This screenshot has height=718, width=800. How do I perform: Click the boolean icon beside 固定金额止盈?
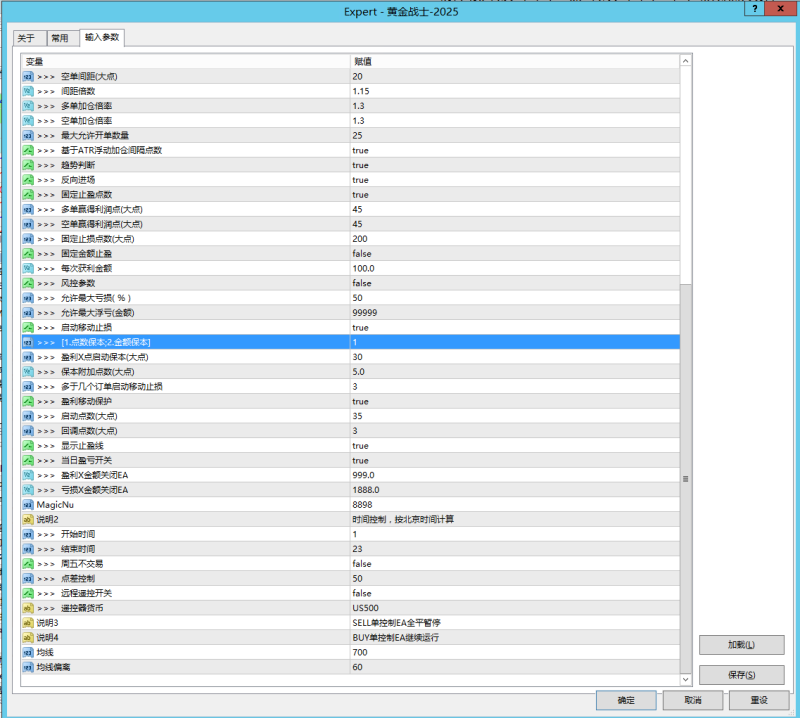pyautogui.click(x=28, y=254)
